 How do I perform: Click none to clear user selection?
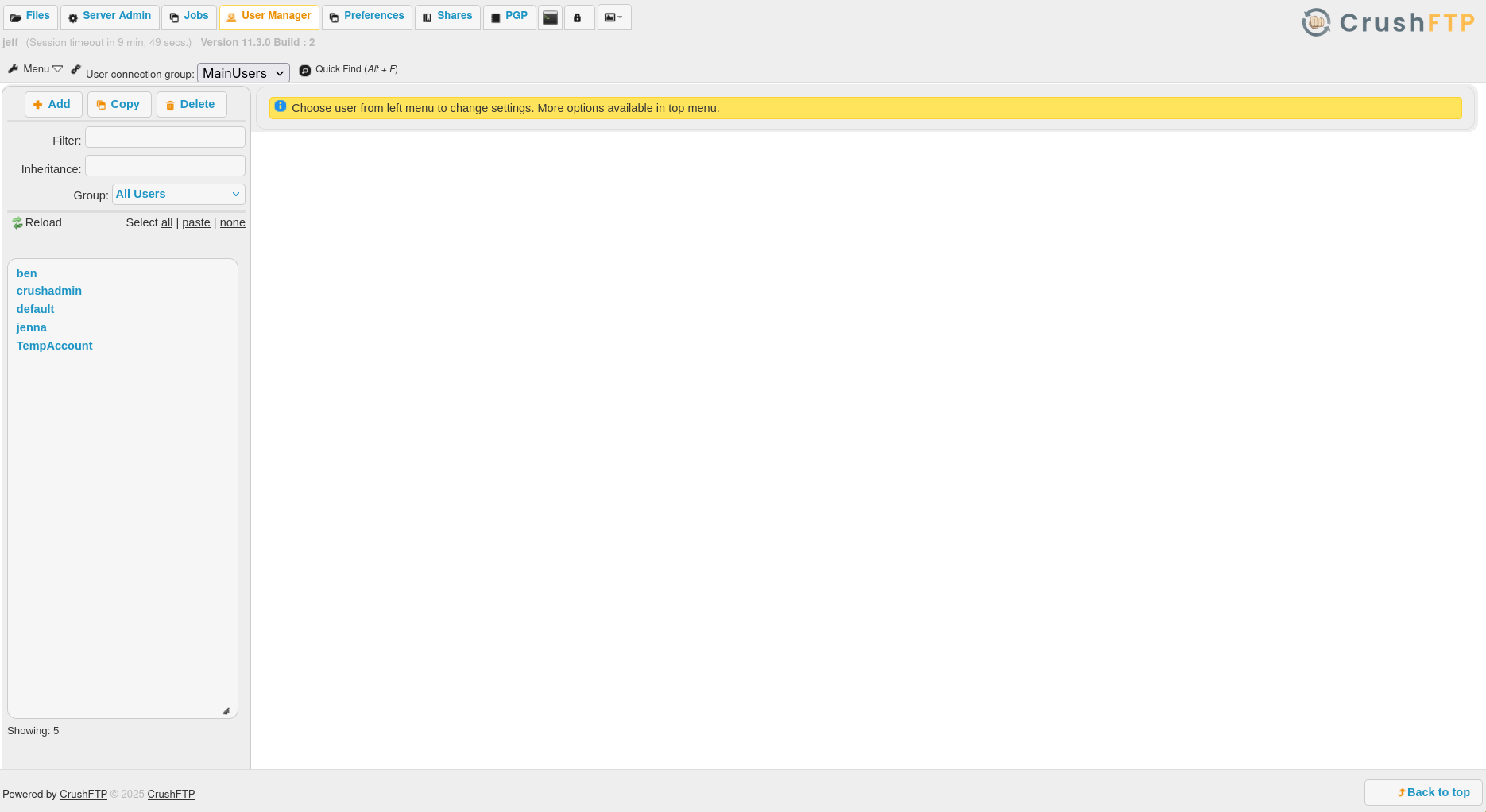[x=232, y=222]
